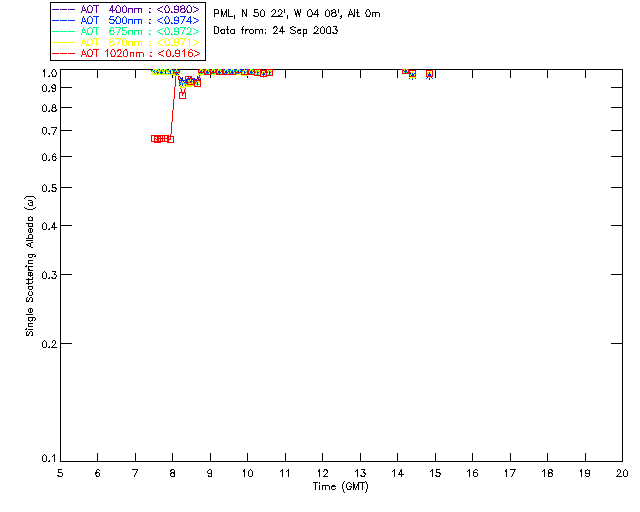The image size is (640, 512).
Task: Click the red vertical rising line segment
Action: coord(173,107)
